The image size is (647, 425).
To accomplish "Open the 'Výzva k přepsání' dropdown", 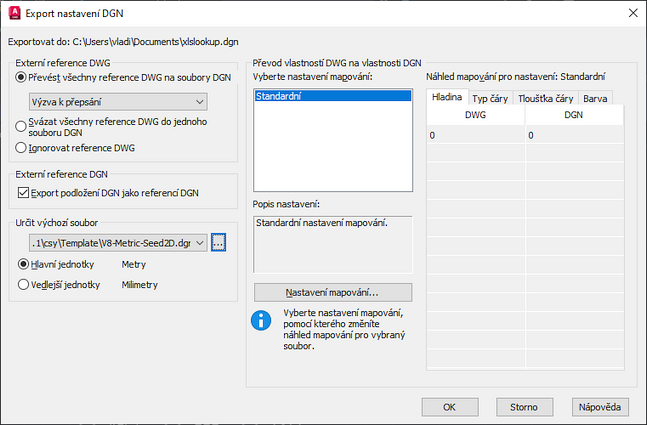I will click(x=117, y=101).
